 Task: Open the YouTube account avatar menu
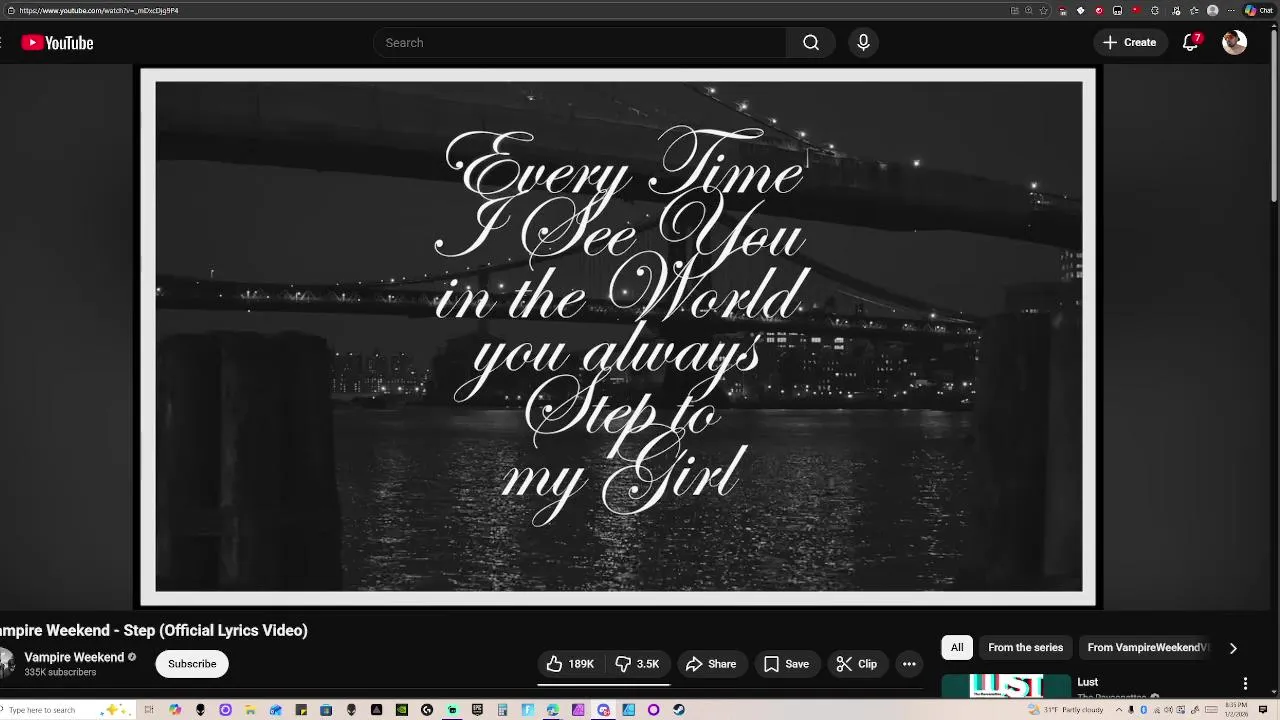click(x=1235, y=42)
